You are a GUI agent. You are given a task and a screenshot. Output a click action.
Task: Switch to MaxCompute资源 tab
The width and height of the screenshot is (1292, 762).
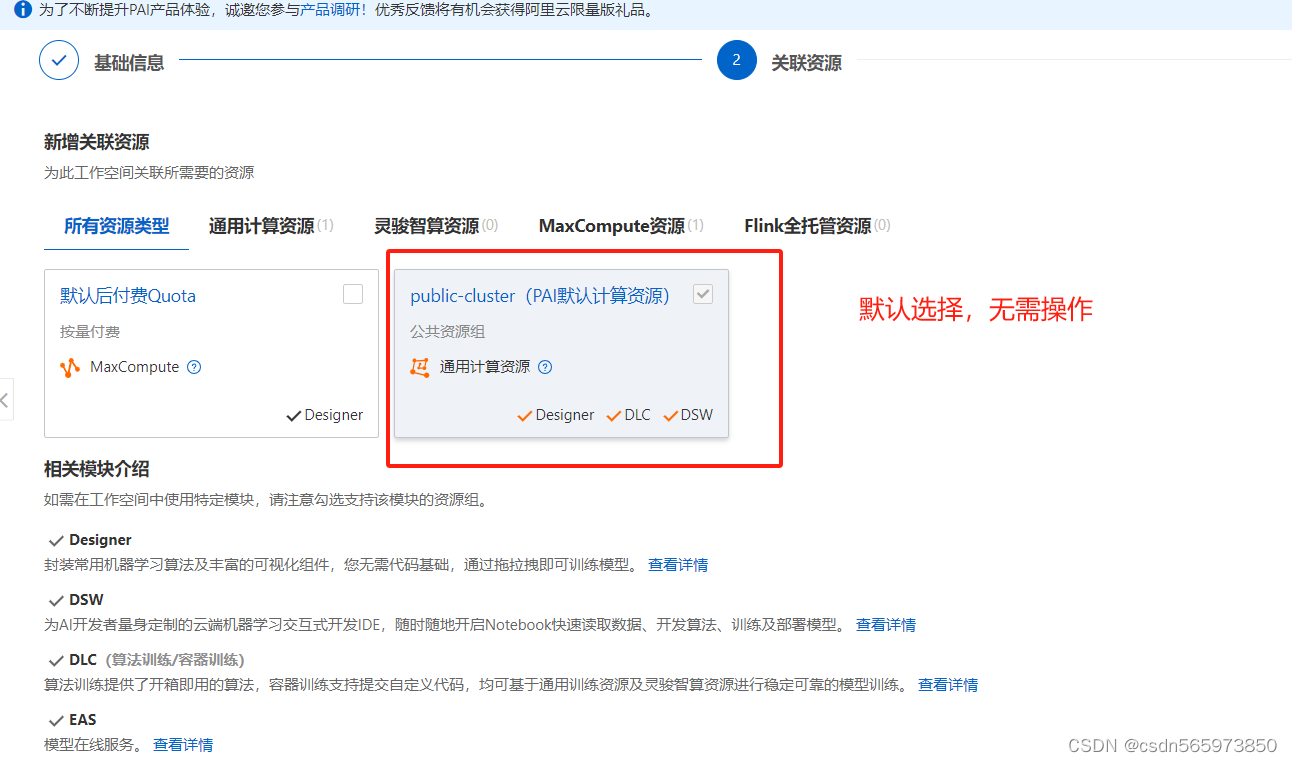tap(621, 226)
